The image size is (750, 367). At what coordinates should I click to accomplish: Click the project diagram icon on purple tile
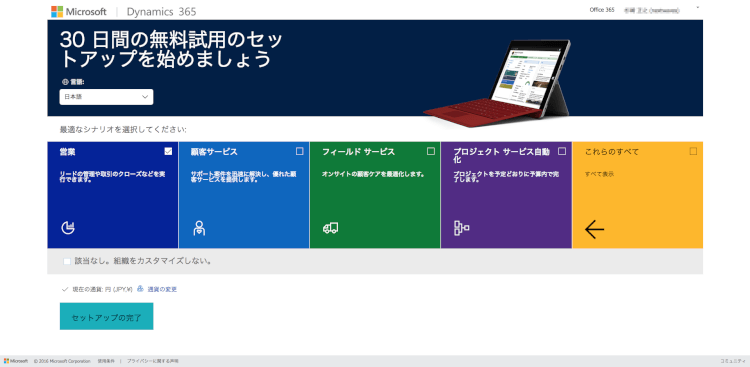pos(461,228)
